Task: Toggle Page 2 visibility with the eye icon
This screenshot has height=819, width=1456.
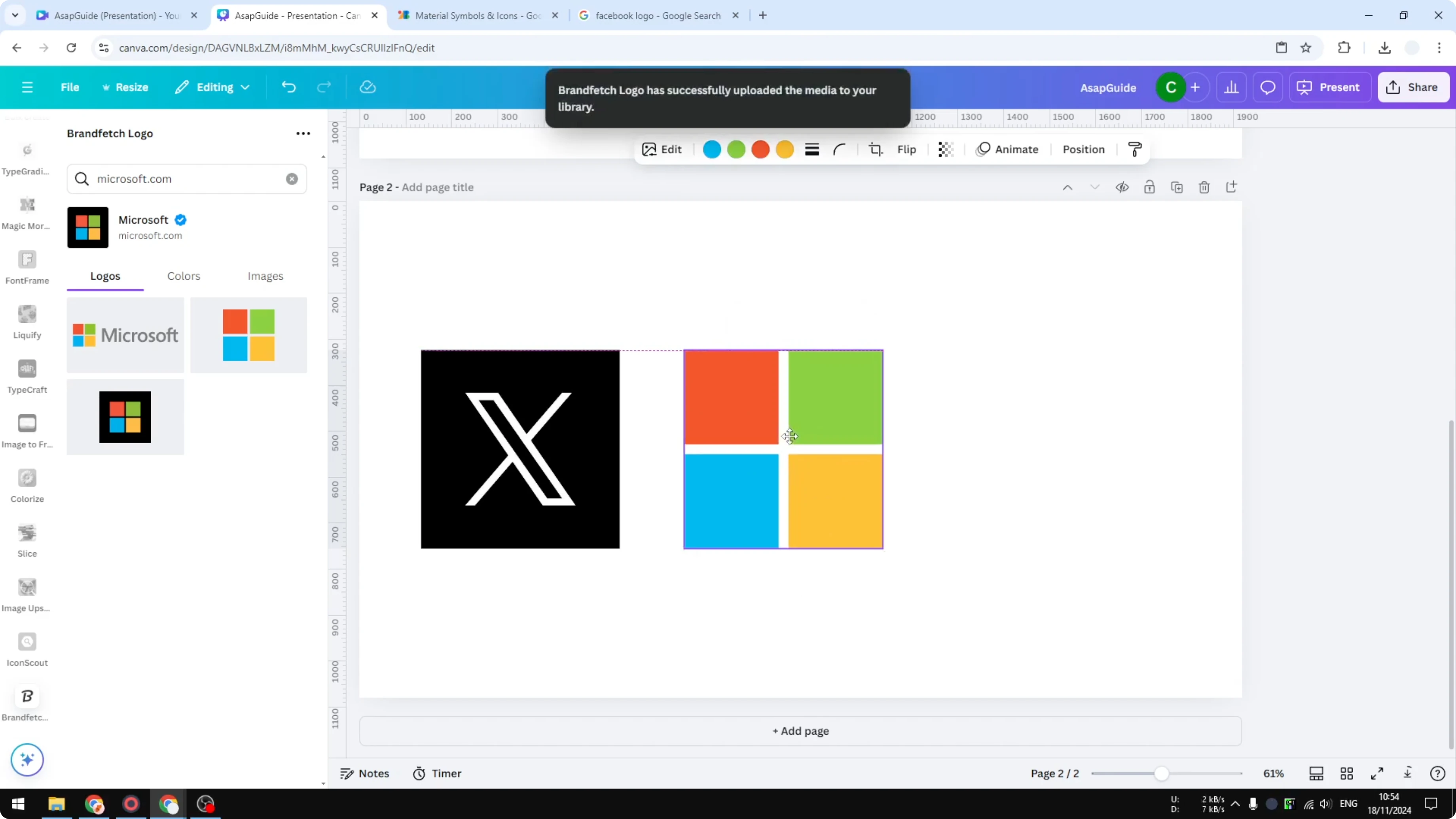Action: click(1122, 186)
